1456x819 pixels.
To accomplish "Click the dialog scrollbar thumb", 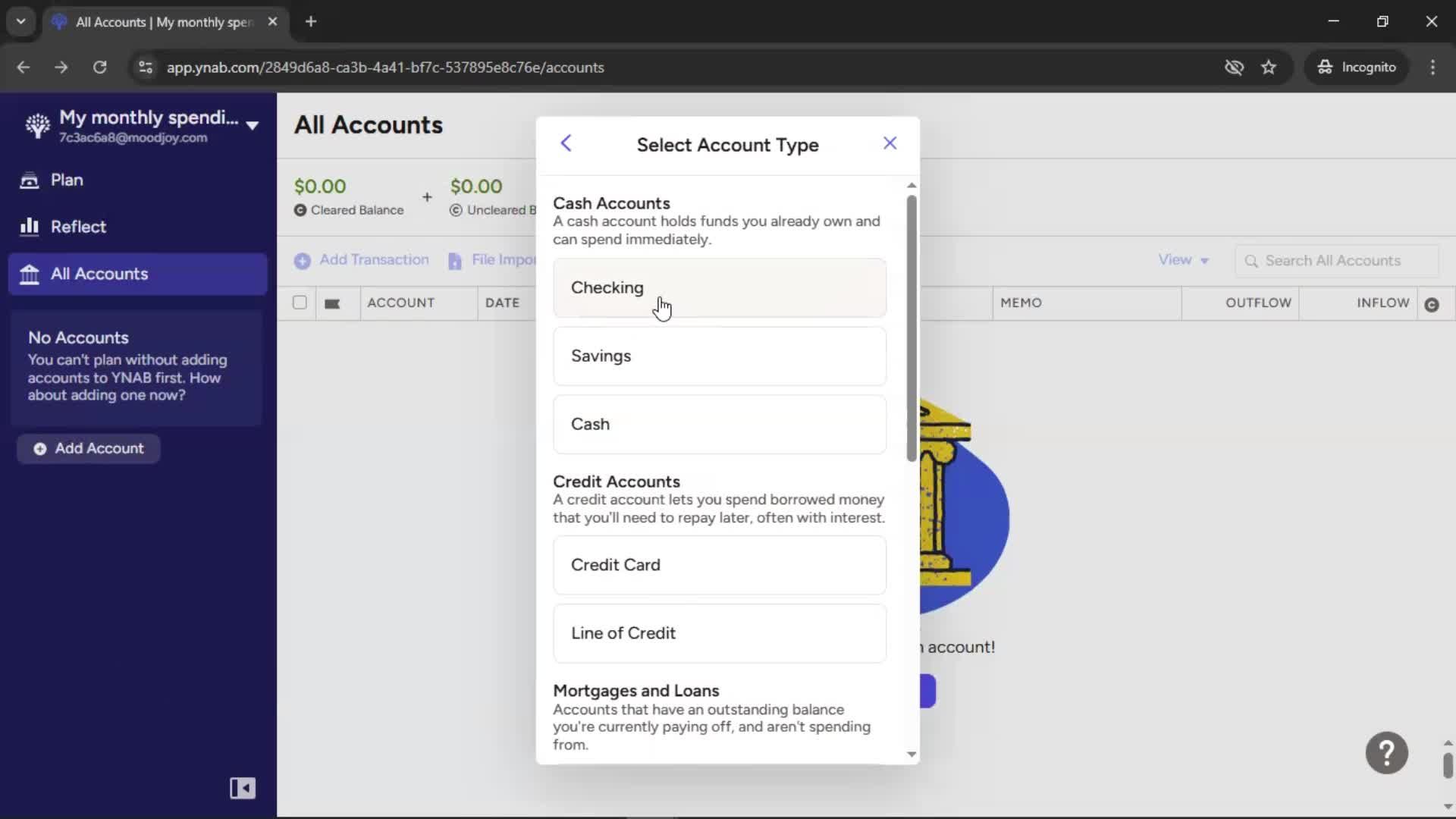I will (912, 328).
